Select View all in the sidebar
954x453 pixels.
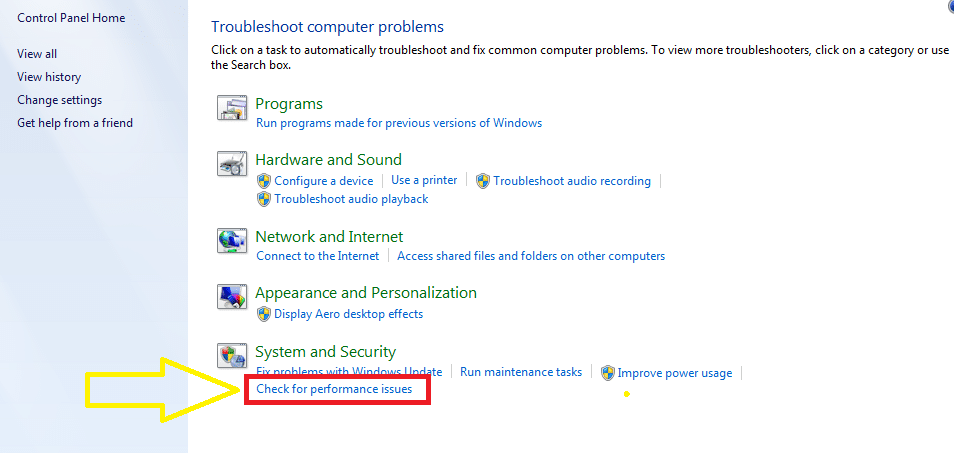(x=37, y=54)
